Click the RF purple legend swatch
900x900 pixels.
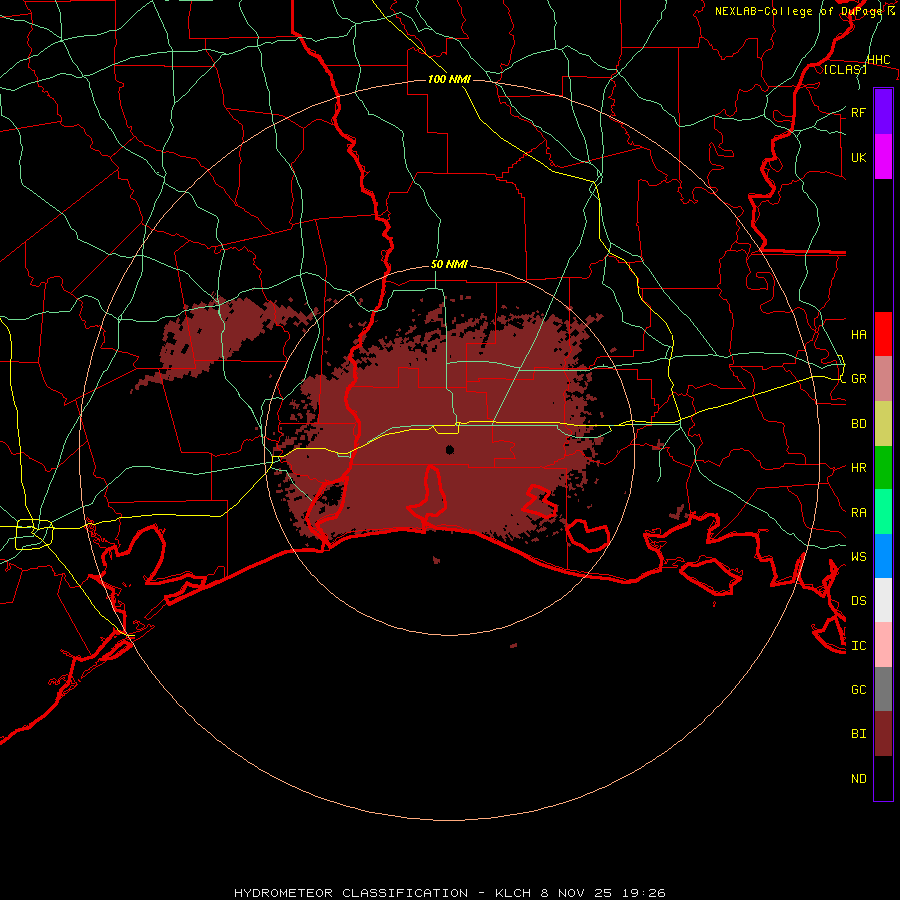(883, 112)
